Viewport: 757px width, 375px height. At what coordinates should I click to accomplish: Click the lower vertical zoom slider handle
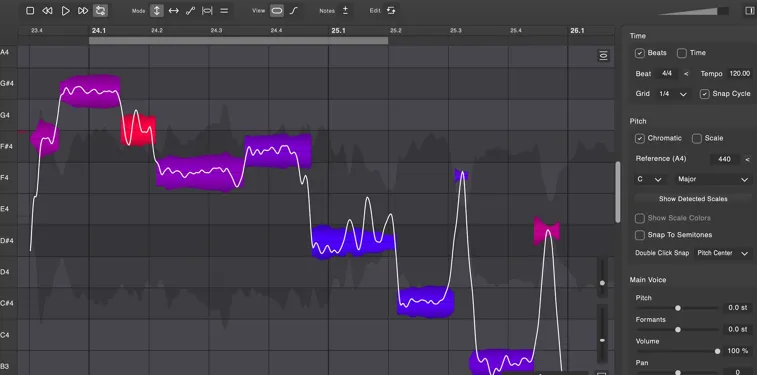[x=602, y=341]
